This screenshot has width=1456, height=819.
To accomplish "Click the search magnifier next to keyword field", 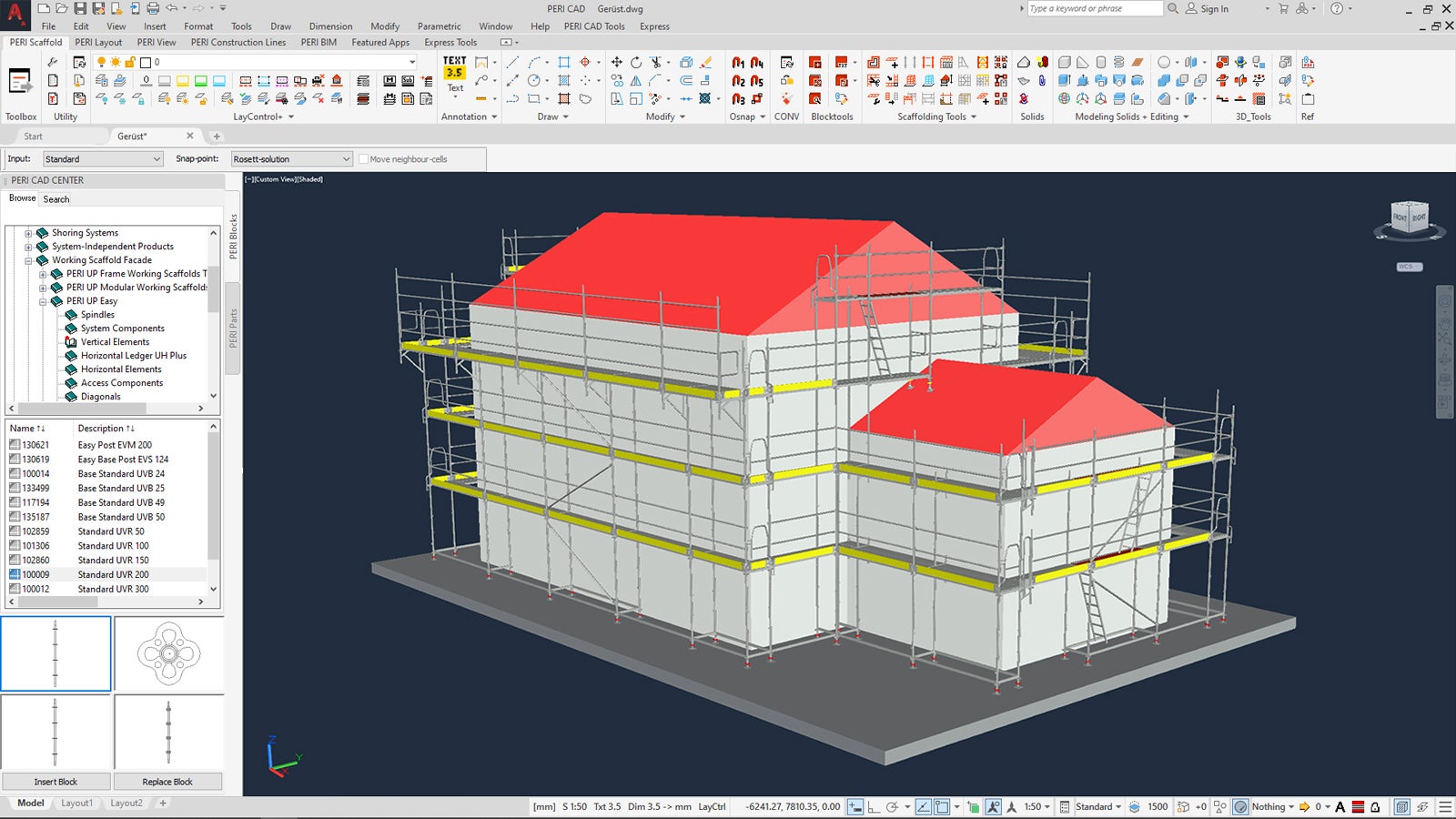I will [x=1173, y=9].
